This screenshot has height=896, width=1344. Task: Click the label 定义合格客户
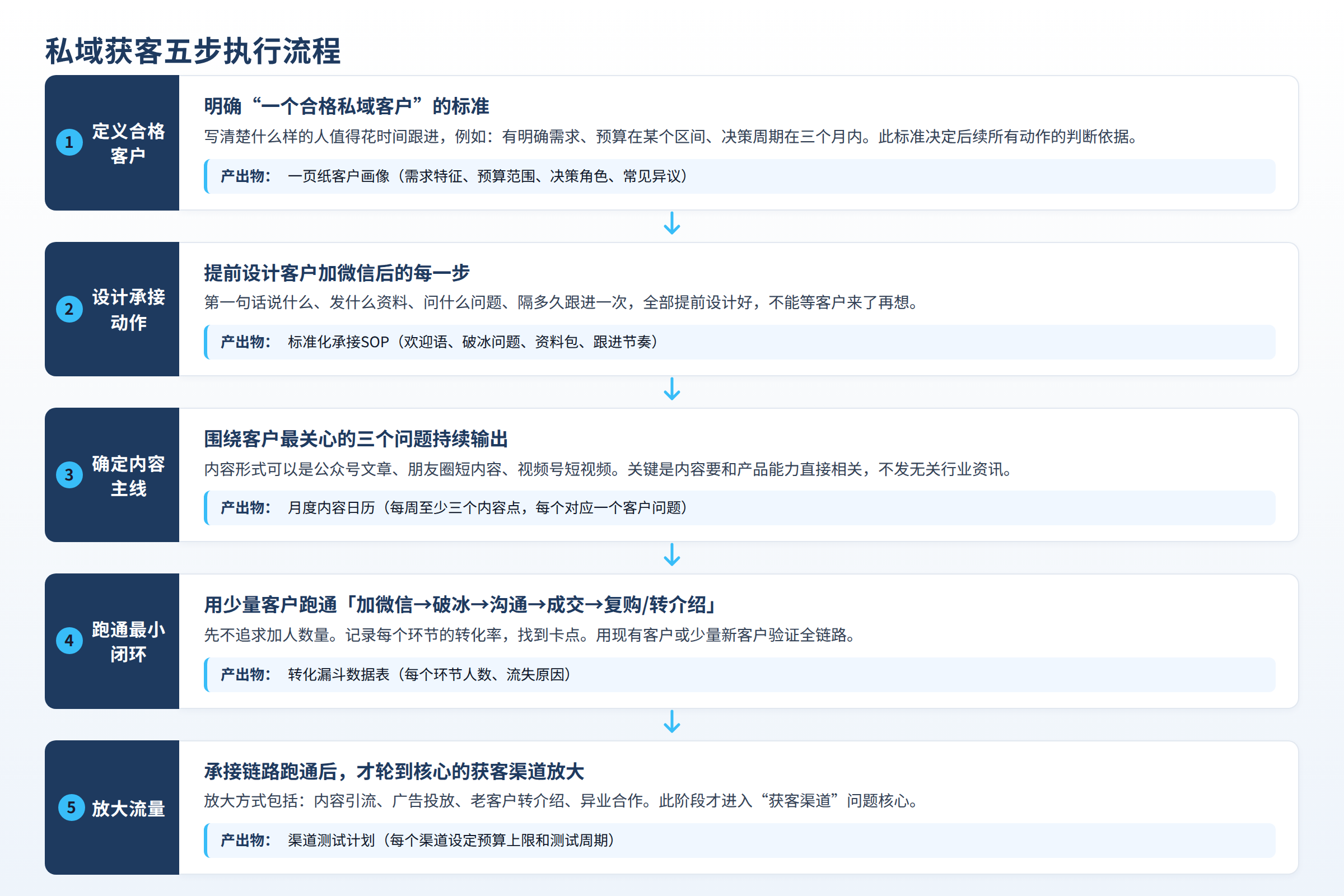pos(129,143)
